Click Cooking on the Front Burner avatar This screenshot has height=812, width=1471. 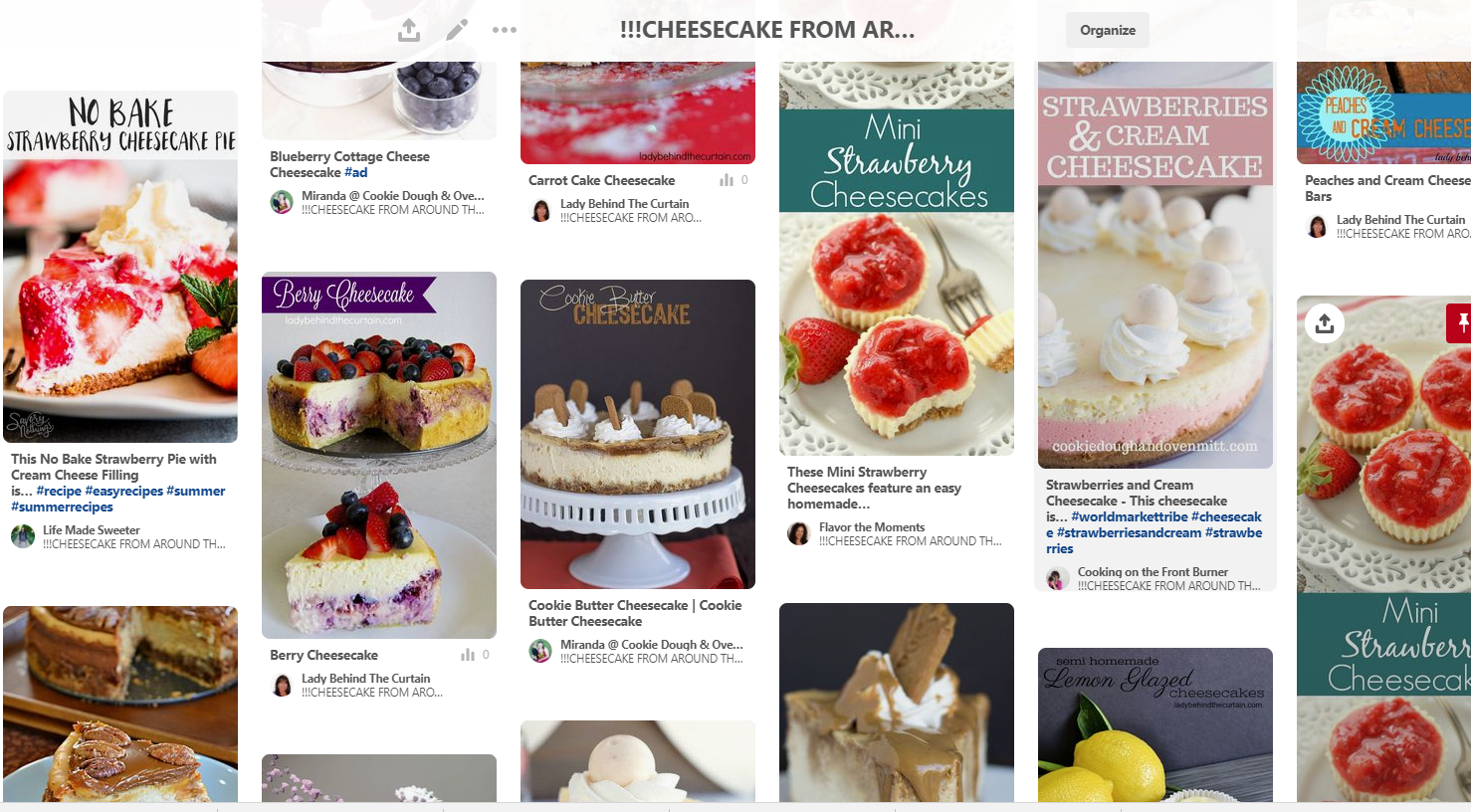[x=1058, y=578]
